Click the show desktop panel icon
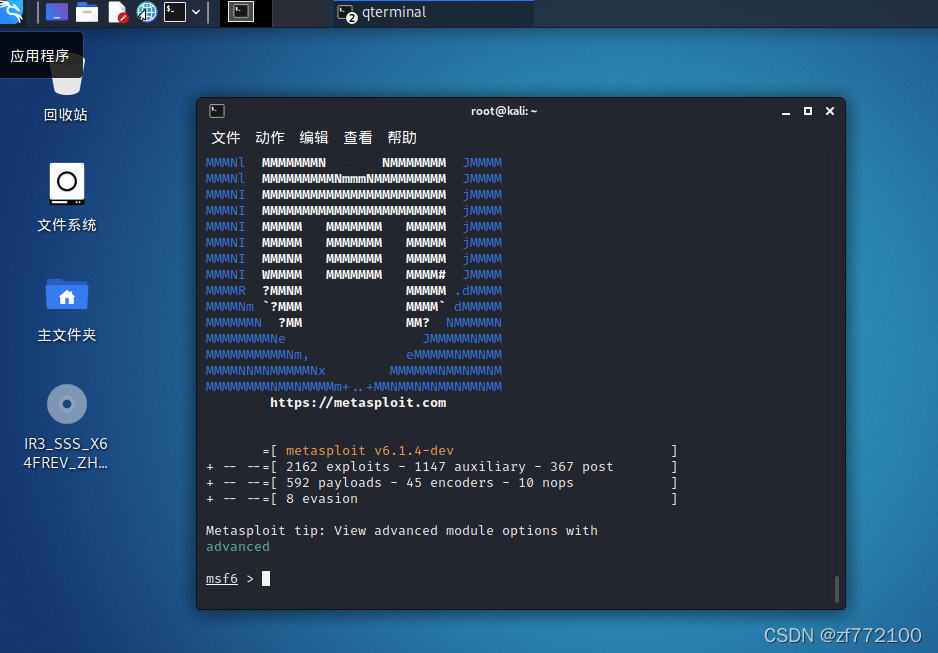This screenshot has width=938, height=653. click(57, 12)
